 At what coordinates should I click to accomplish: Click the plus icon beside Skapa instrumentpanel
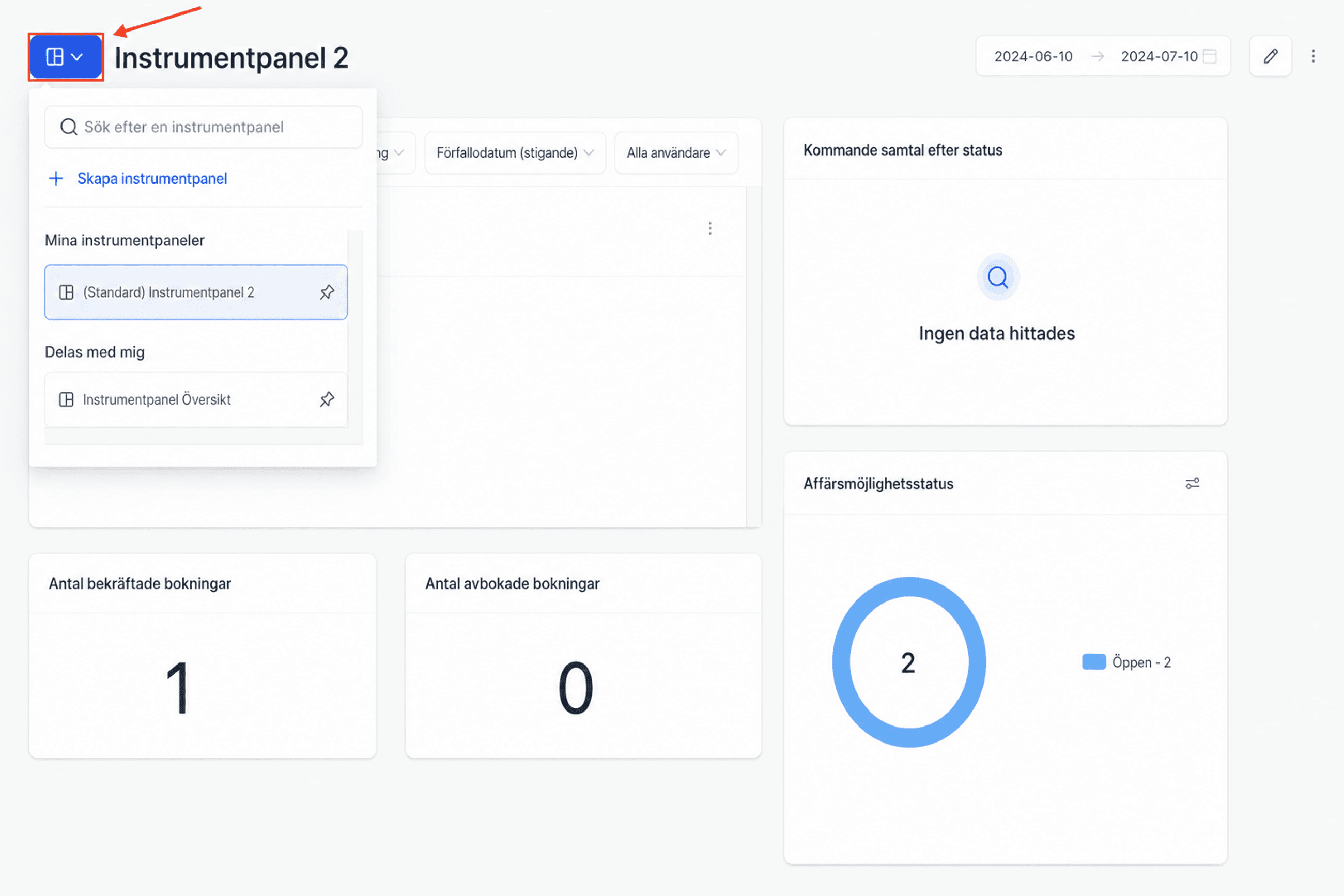click(56, 178)
